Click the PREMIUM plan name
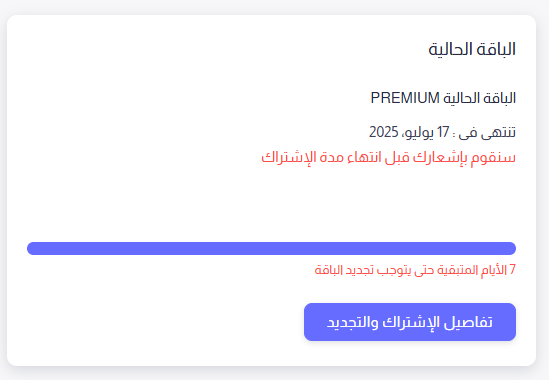The width and height of the screenshot is (549, 380). click(405, 98)
